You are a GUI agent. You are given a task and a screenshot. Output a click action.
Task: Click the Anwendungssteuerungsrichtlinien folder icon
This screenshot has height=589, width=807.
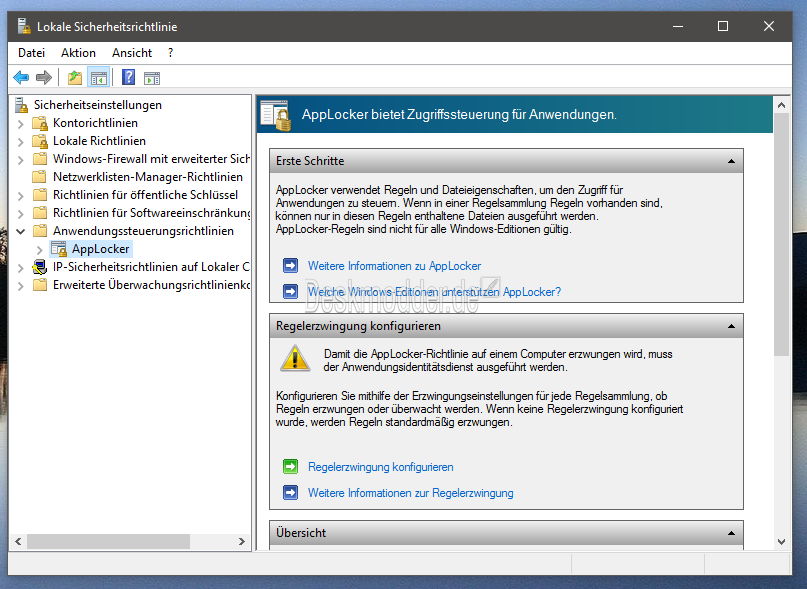(40, 231)
